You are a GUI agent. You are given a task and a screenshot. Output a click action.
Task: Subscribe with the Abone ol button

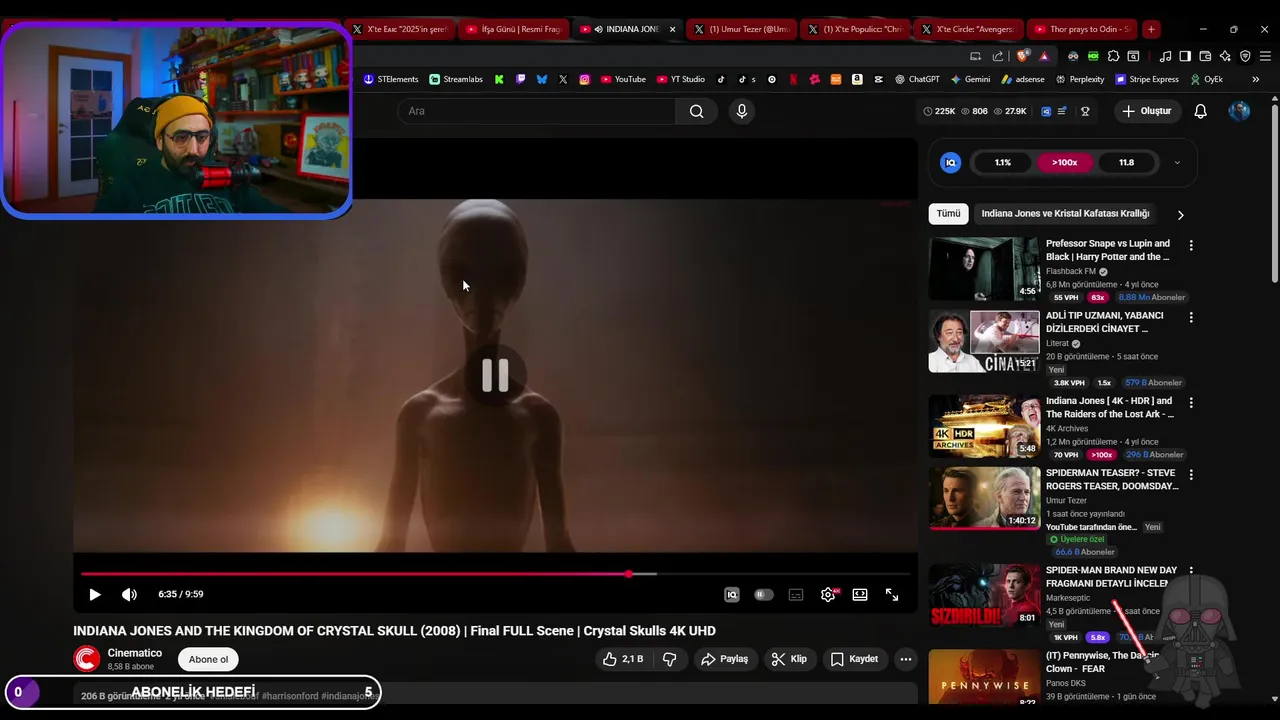pyautogui.click(x=208, y=659)
